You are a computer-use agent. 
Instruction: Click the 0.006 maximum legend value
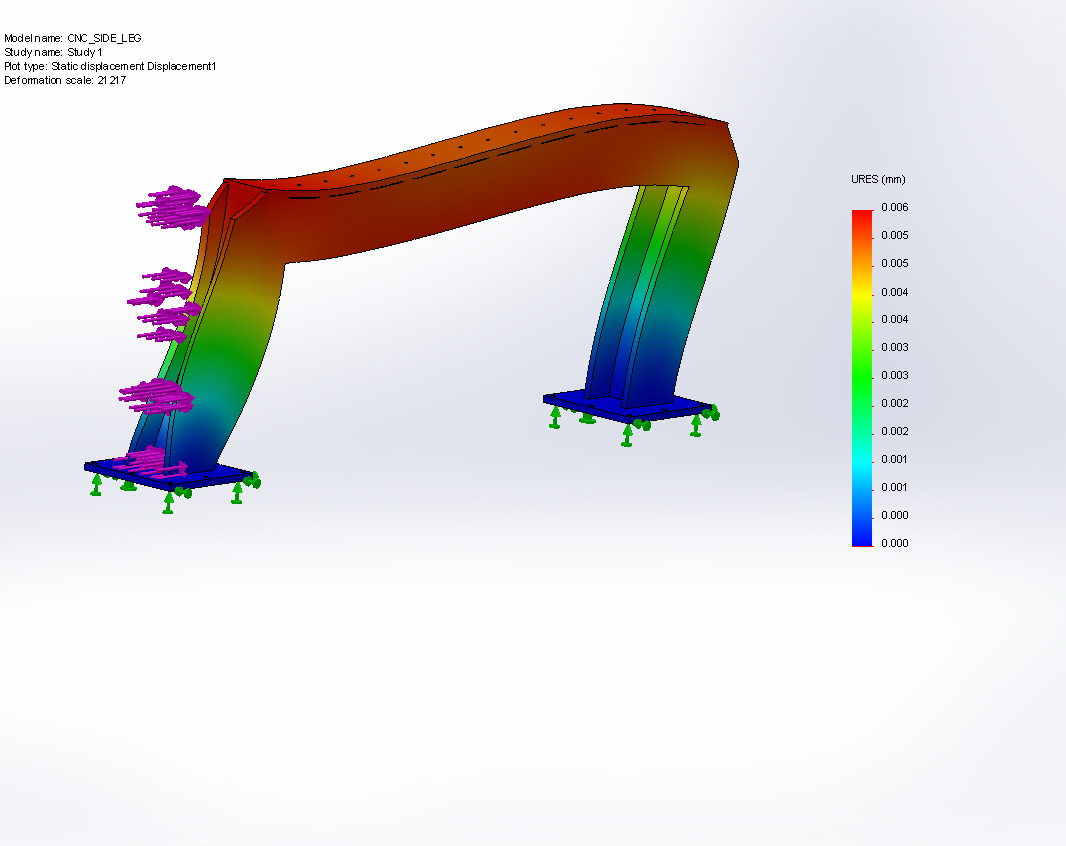pyautogui.click(x=894, y=207)
